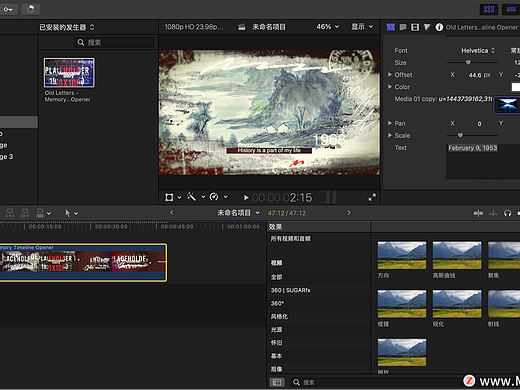Open the info inspector icon
The image size is (520, 390).
click(439, 27)
